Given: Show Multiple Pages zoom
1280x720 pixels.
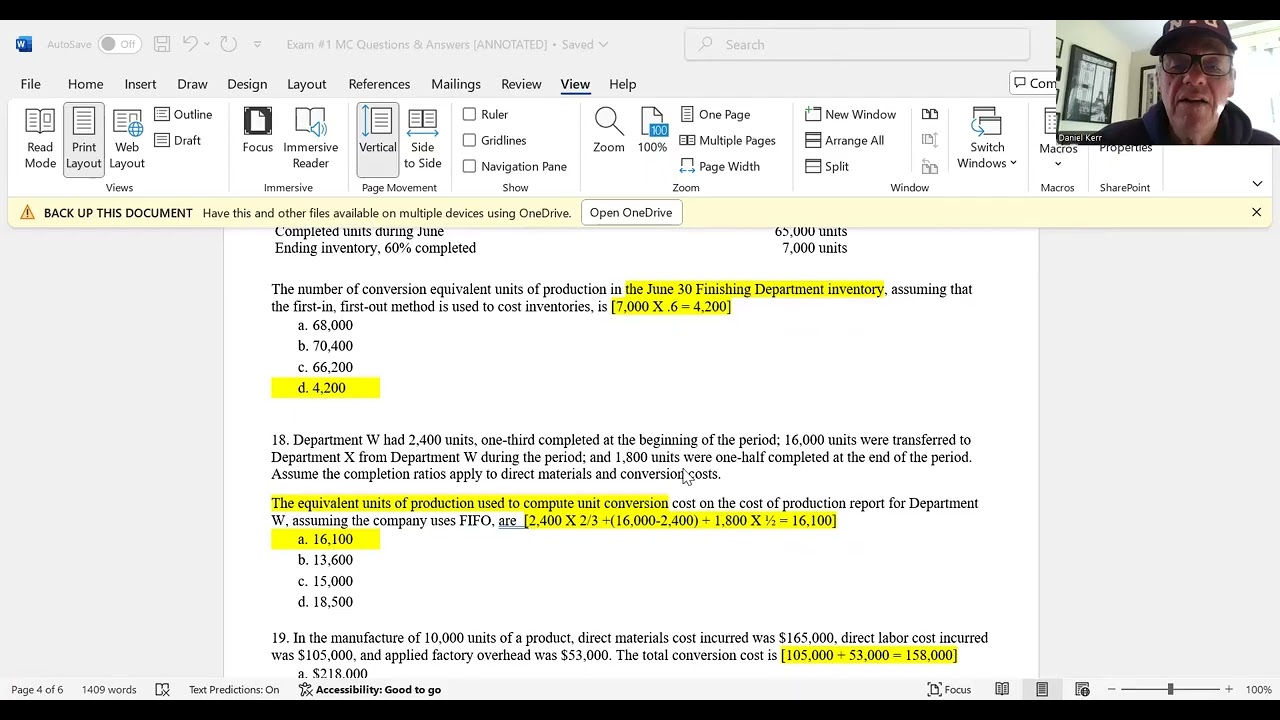Looking at the screenshot, I should [x=728, y=140].
